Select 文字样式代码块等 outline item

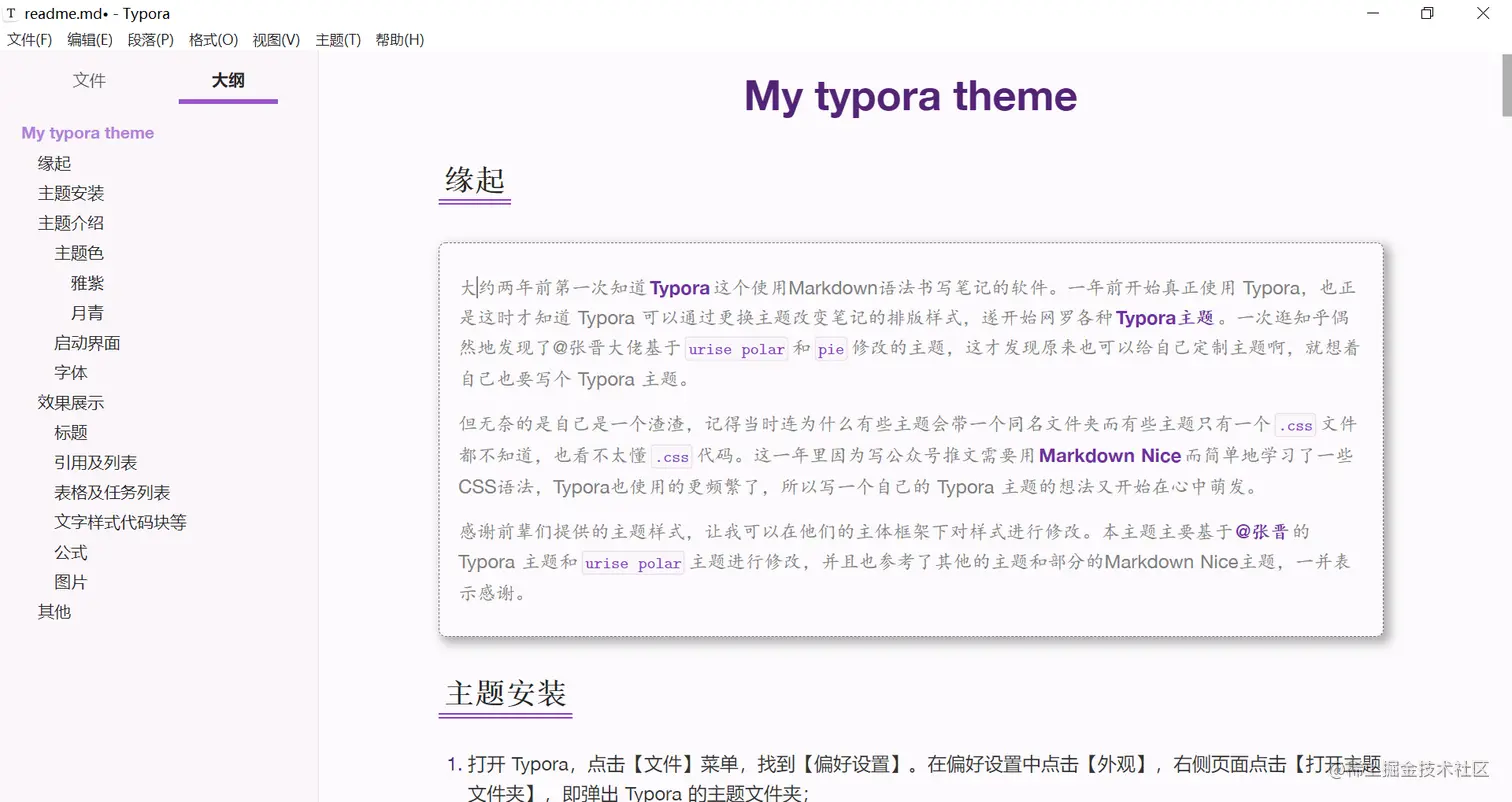pyautogui.click(x=120, y=522)
